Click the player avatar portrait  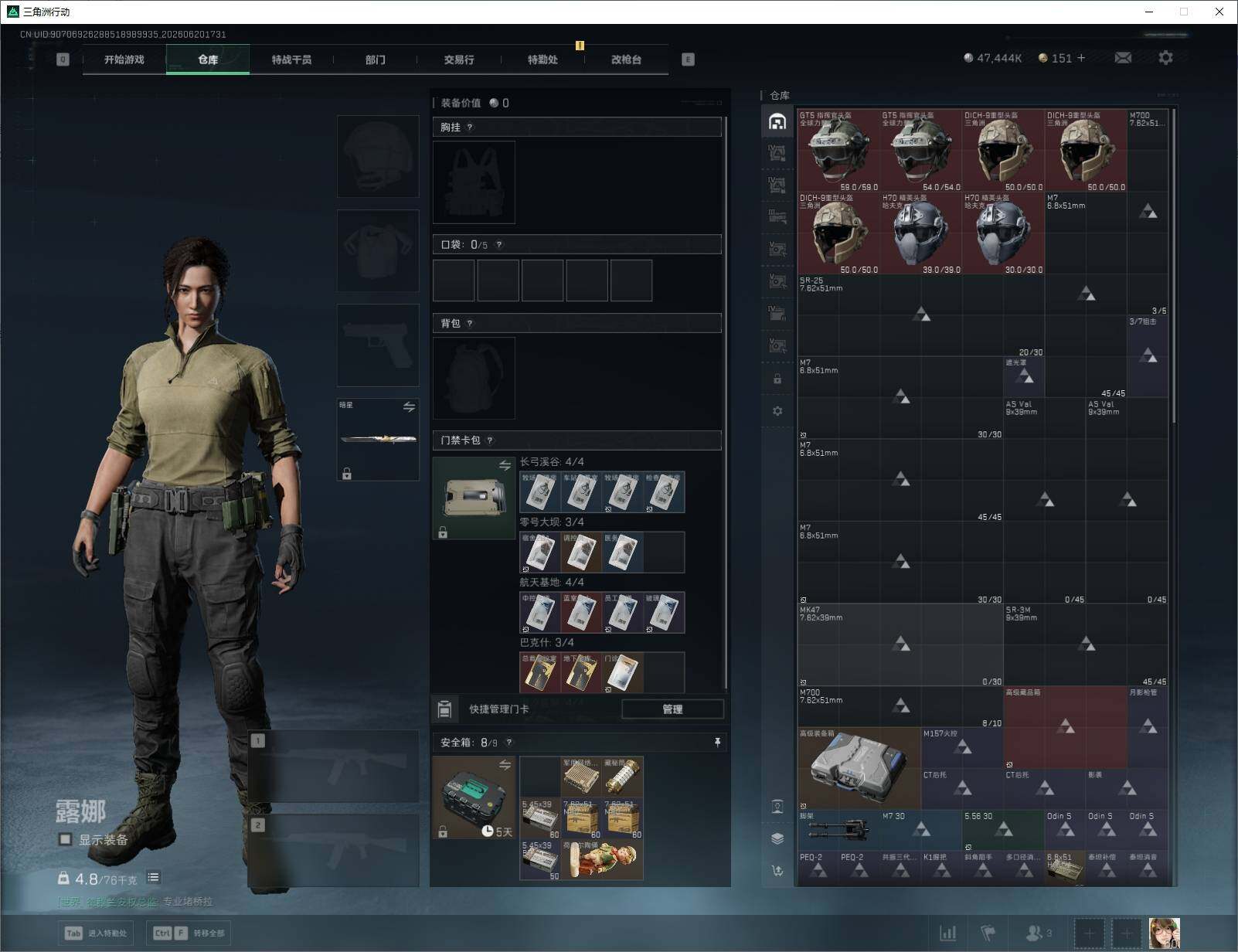pyautogui.click(x=1164, y=933)
